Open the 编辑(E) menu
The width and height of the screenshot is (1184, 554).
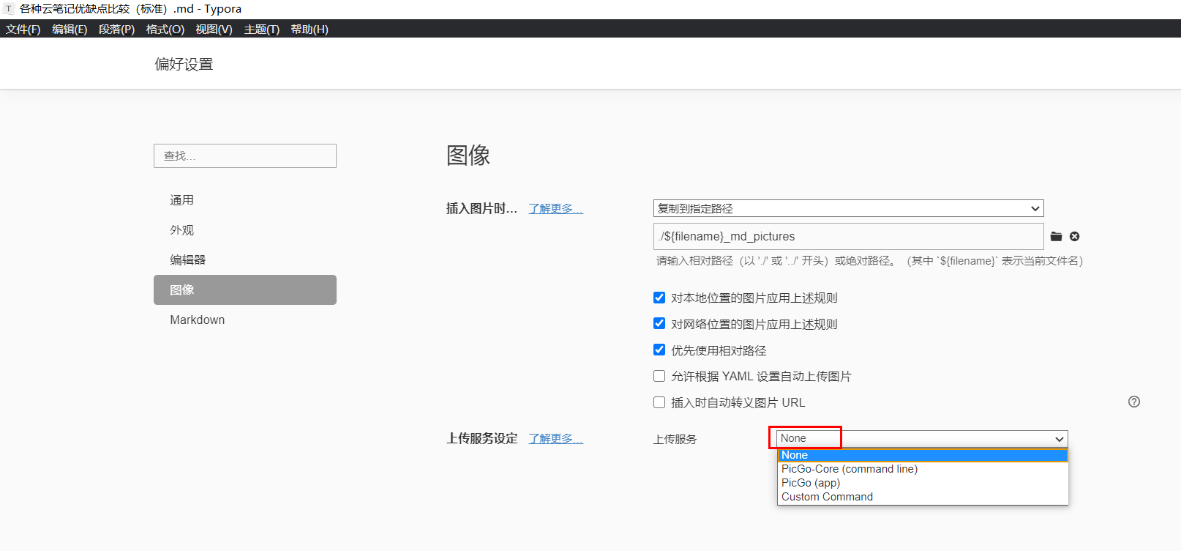click(x=69, y=29)
